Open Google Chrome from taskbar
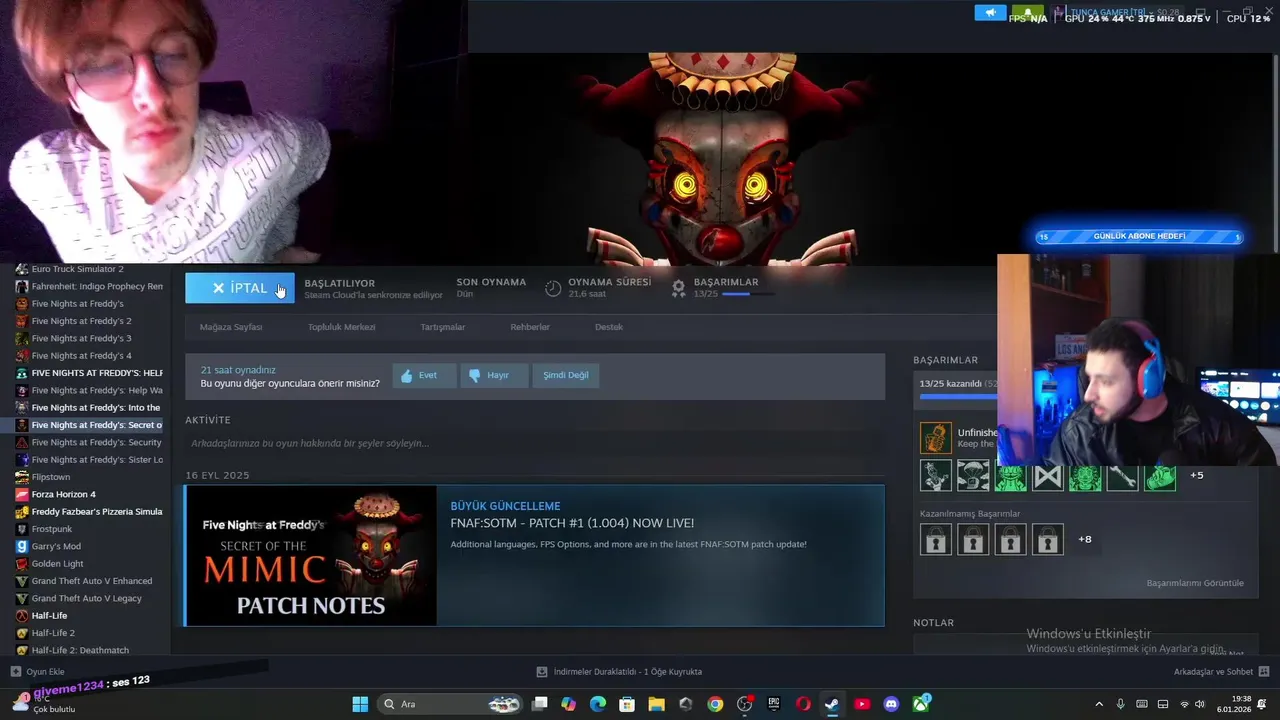Viewport: 1280px width, 720px height. tap(715, 704)
